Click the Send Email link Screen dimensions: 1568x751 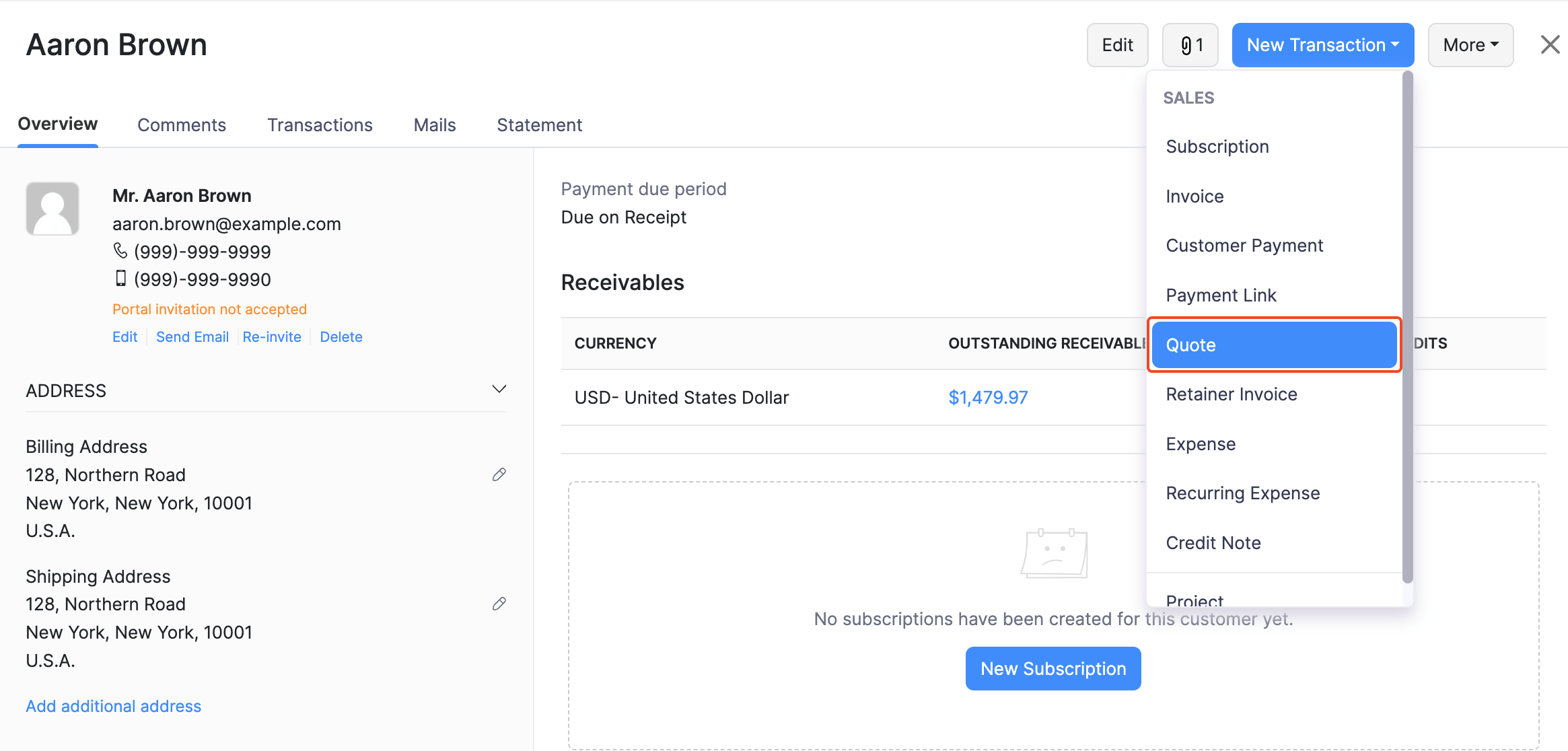[192, 336]
